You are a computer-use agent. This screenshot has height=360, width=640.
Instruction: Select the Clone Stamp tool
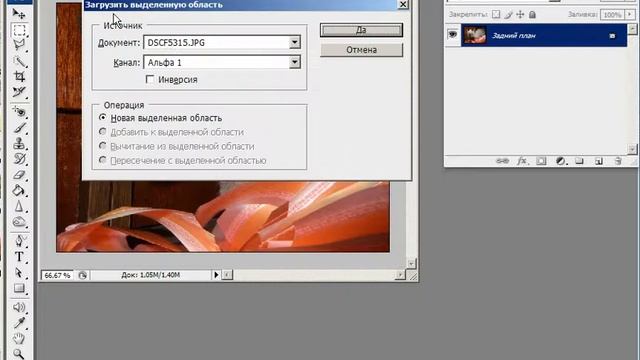[x=19, y=143]
